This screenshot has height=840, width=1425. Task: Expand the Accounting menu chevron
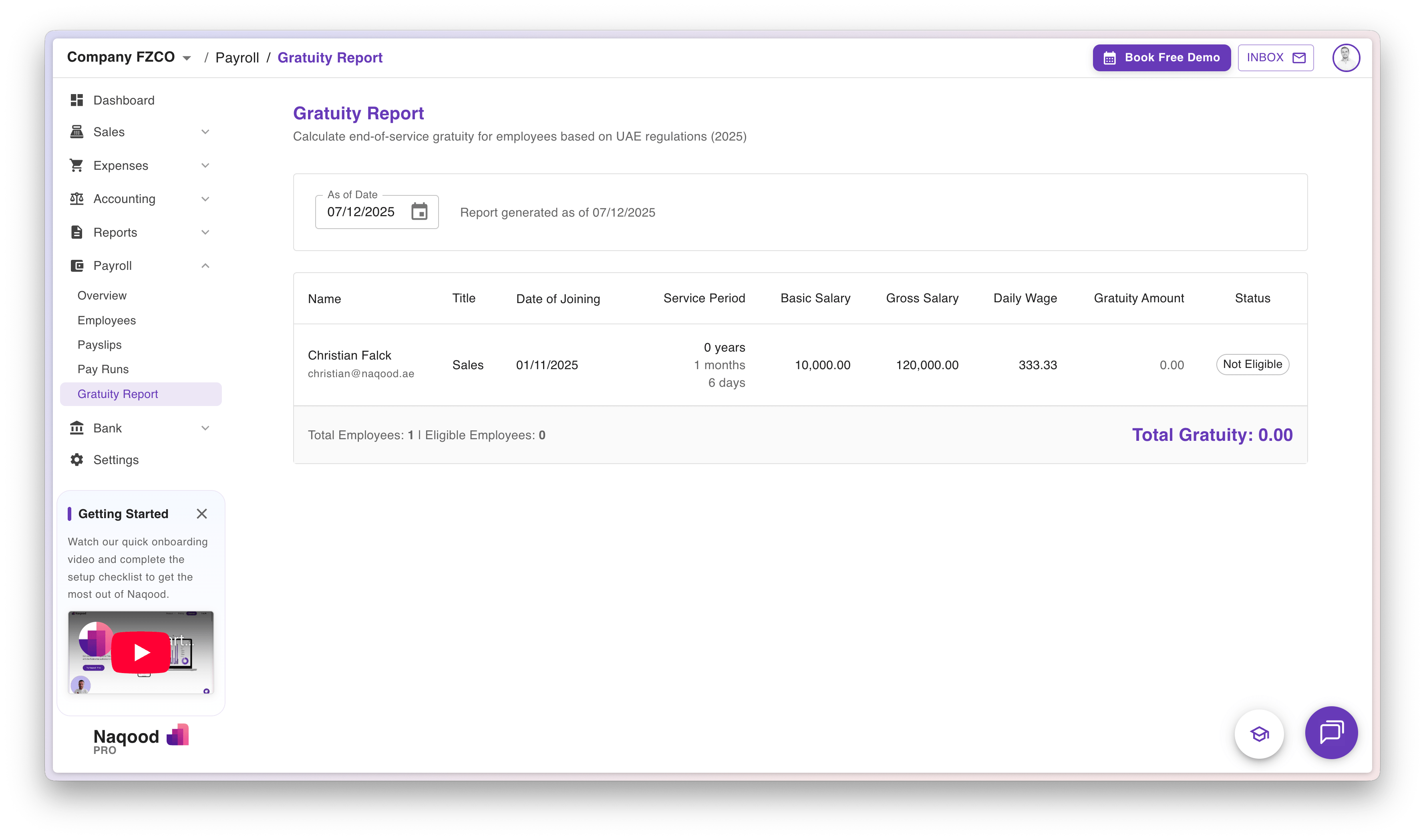[x=205, y=199]
